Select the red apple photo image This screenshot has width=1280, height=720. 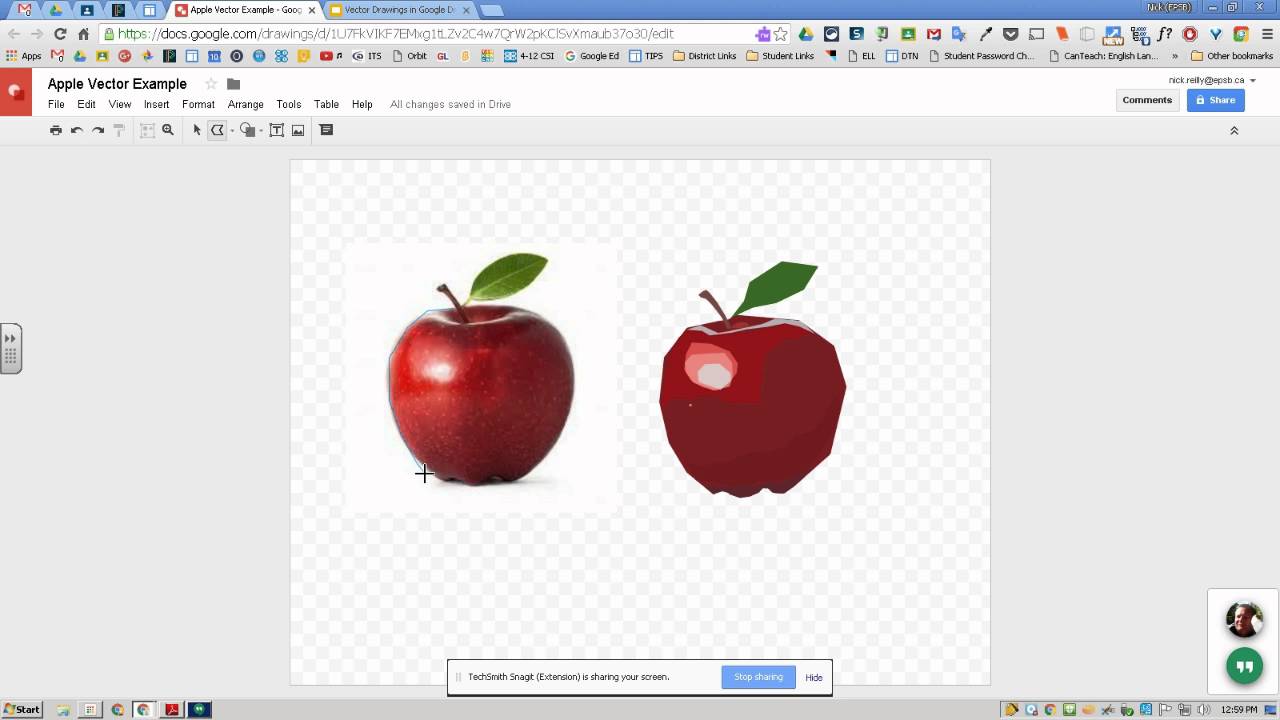481,380
